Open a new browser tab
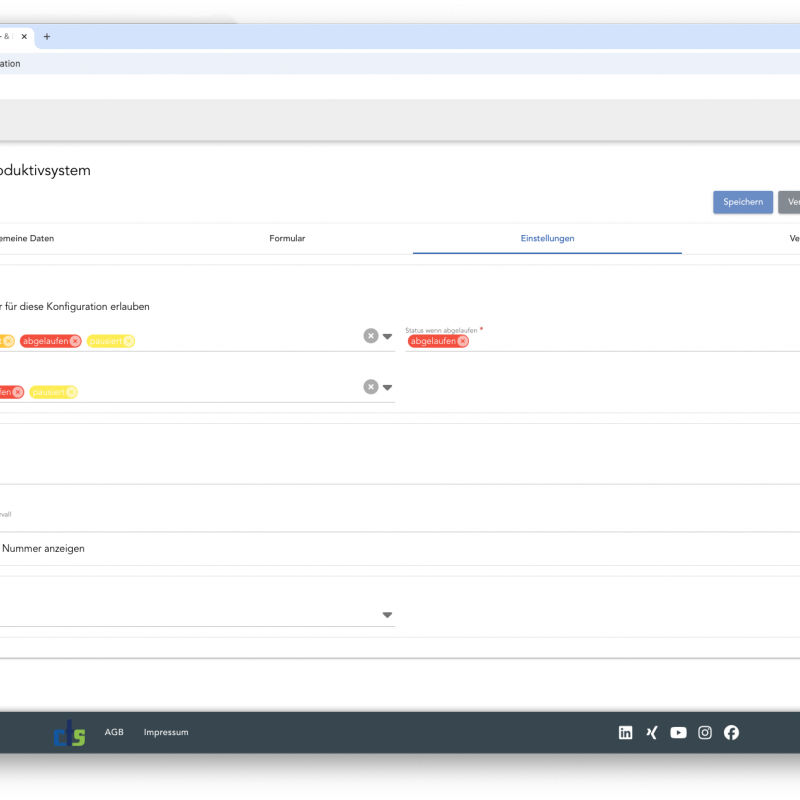Image resolution: width=800 pixels, height=800 pixels. (46, 37)
